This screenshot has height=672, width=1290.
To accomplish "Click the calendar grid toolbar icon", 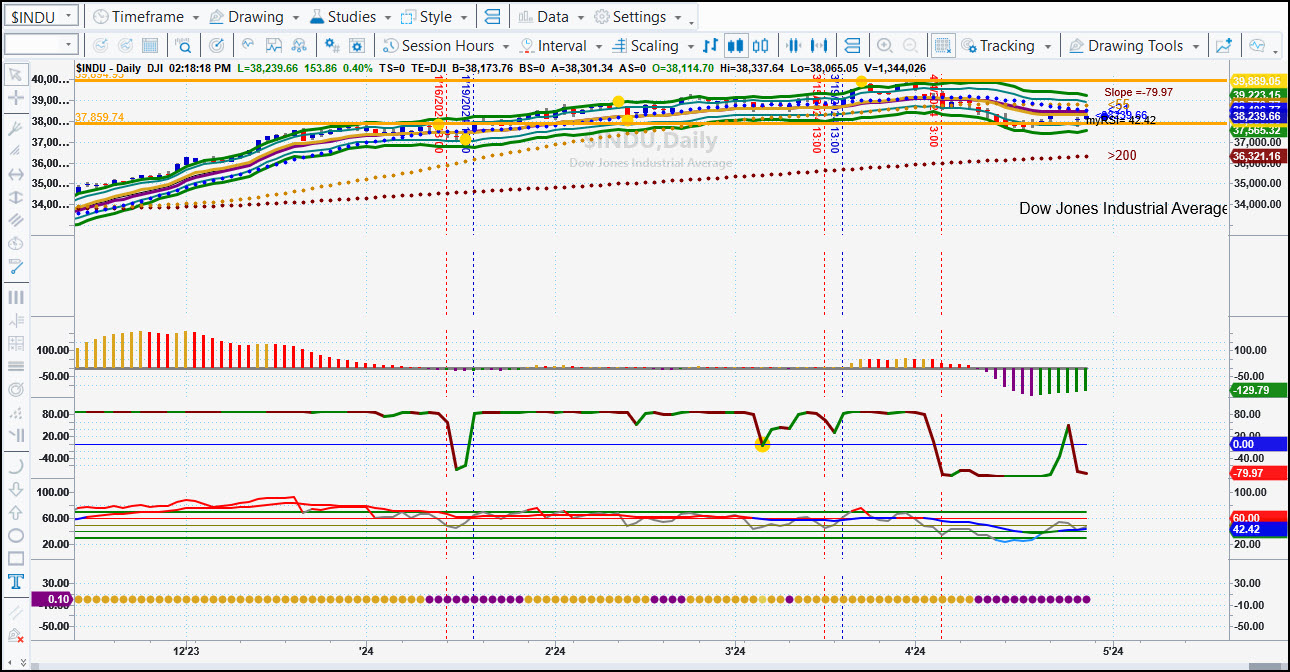I will pos(150,45).
